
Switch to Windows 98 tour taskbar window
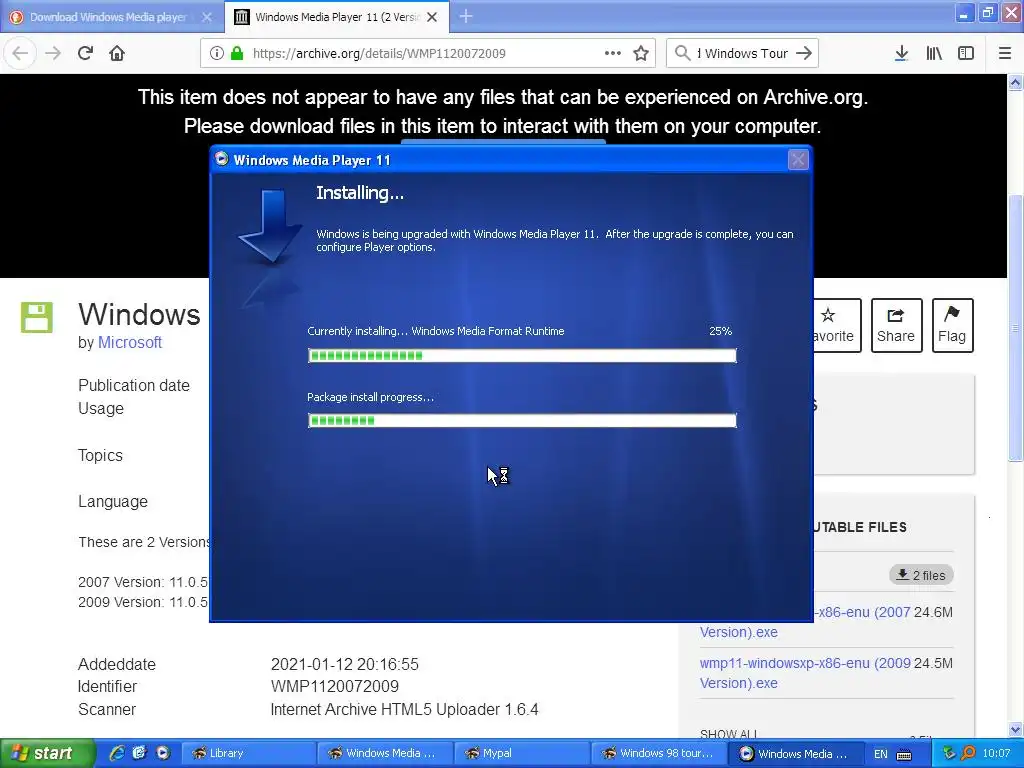[659, 753]
